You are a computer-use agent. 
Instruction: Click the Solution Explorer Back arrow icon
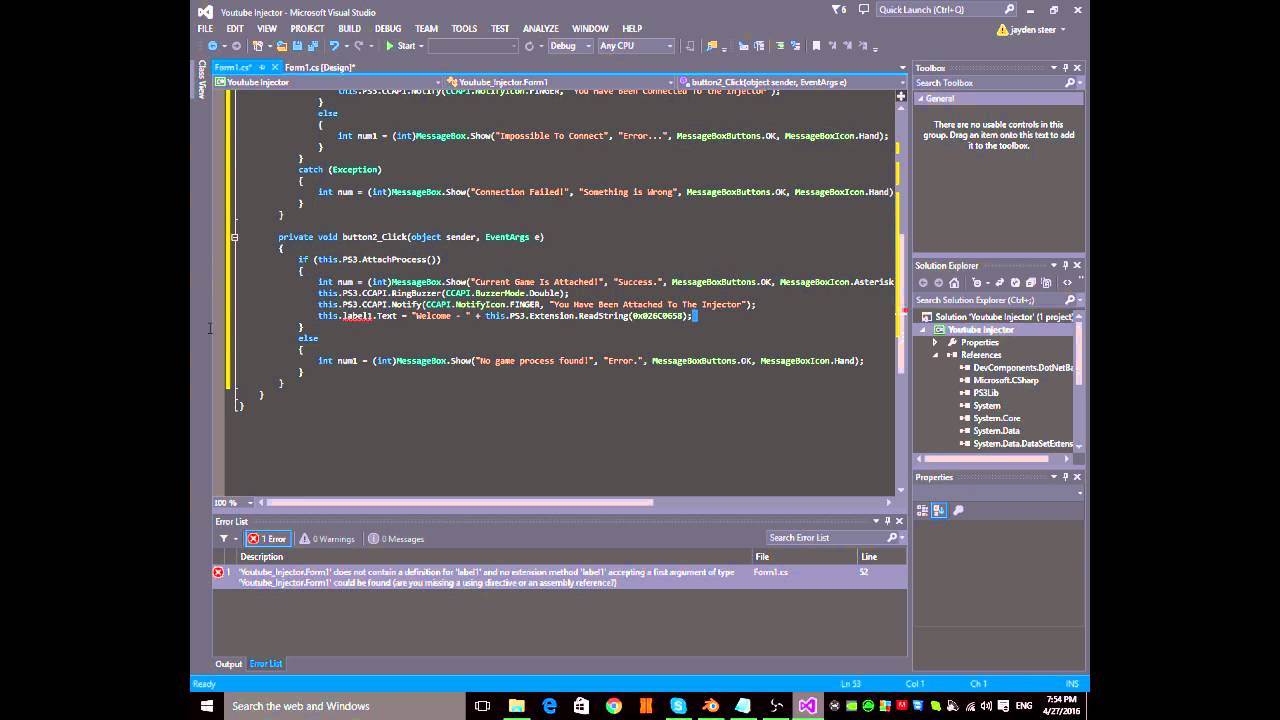[924, 282]
